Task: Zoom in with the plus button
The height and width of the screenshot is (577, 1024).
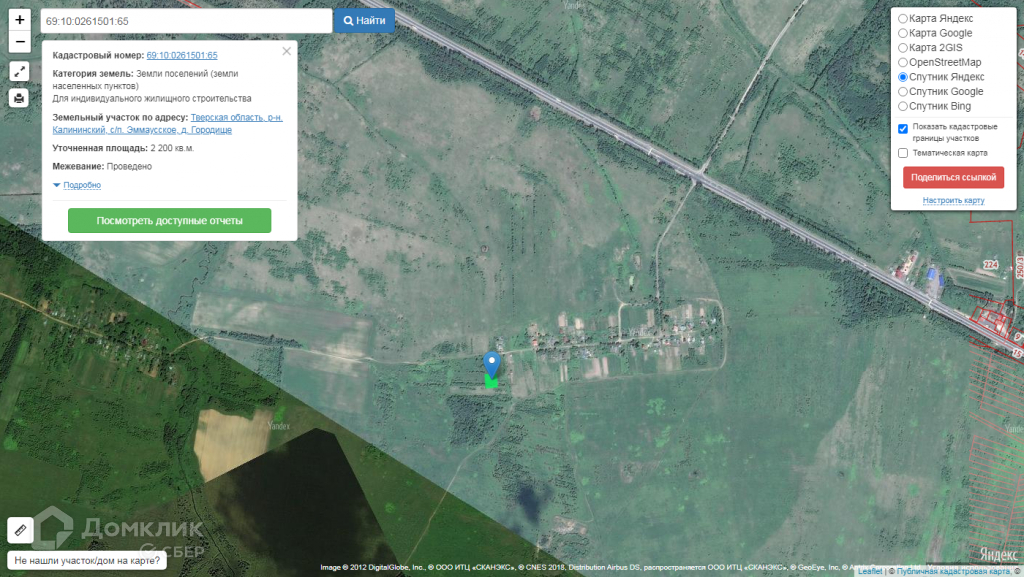Action: 20,20
